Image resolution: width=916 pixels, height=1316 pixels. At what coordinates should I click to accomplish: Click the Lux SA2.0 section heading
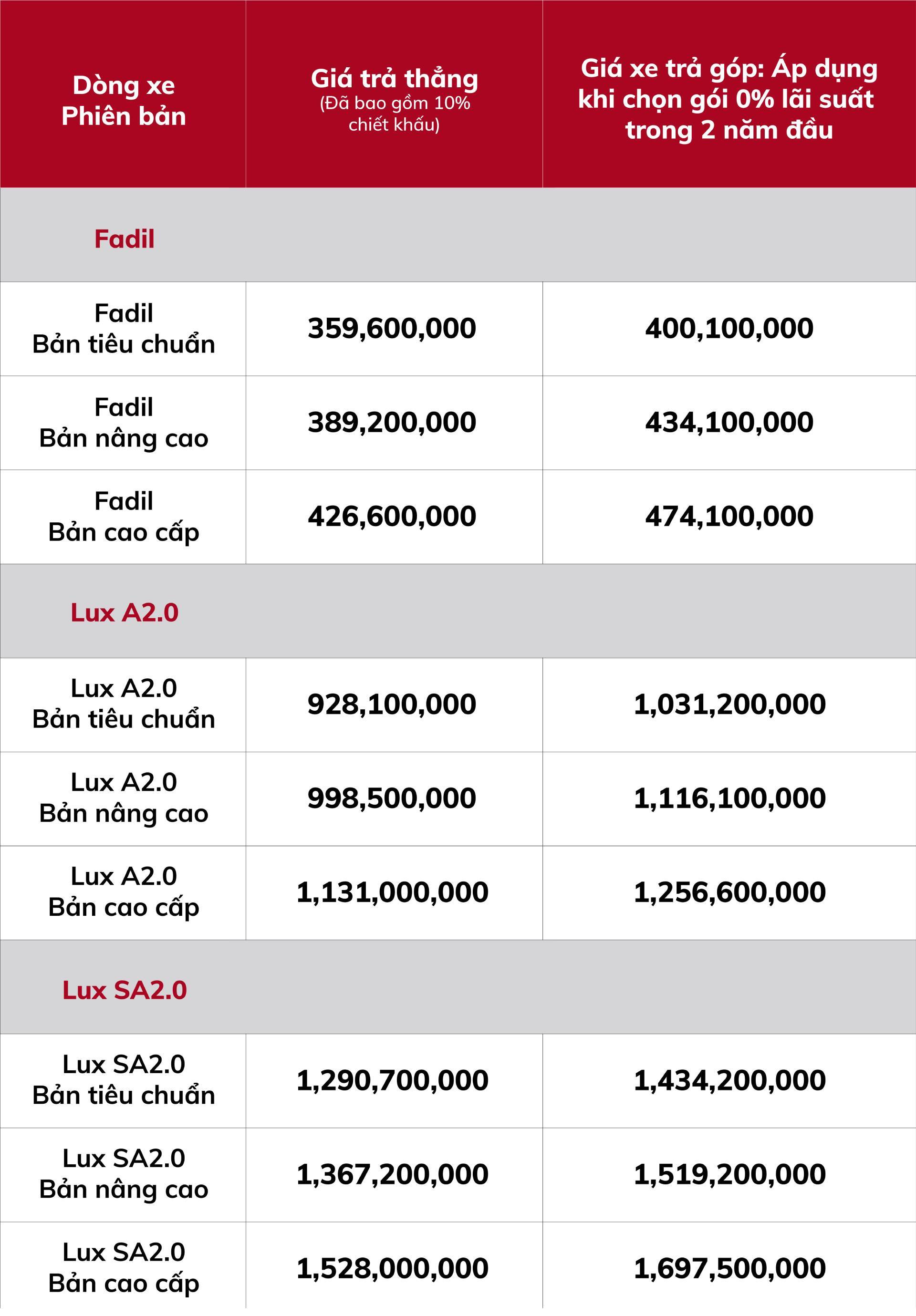[x=125, y=990]
